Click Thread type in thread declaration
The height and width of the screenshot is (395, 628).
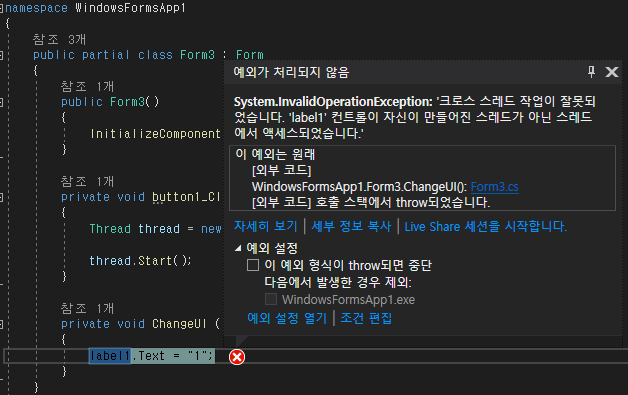(x=110, y=229)
